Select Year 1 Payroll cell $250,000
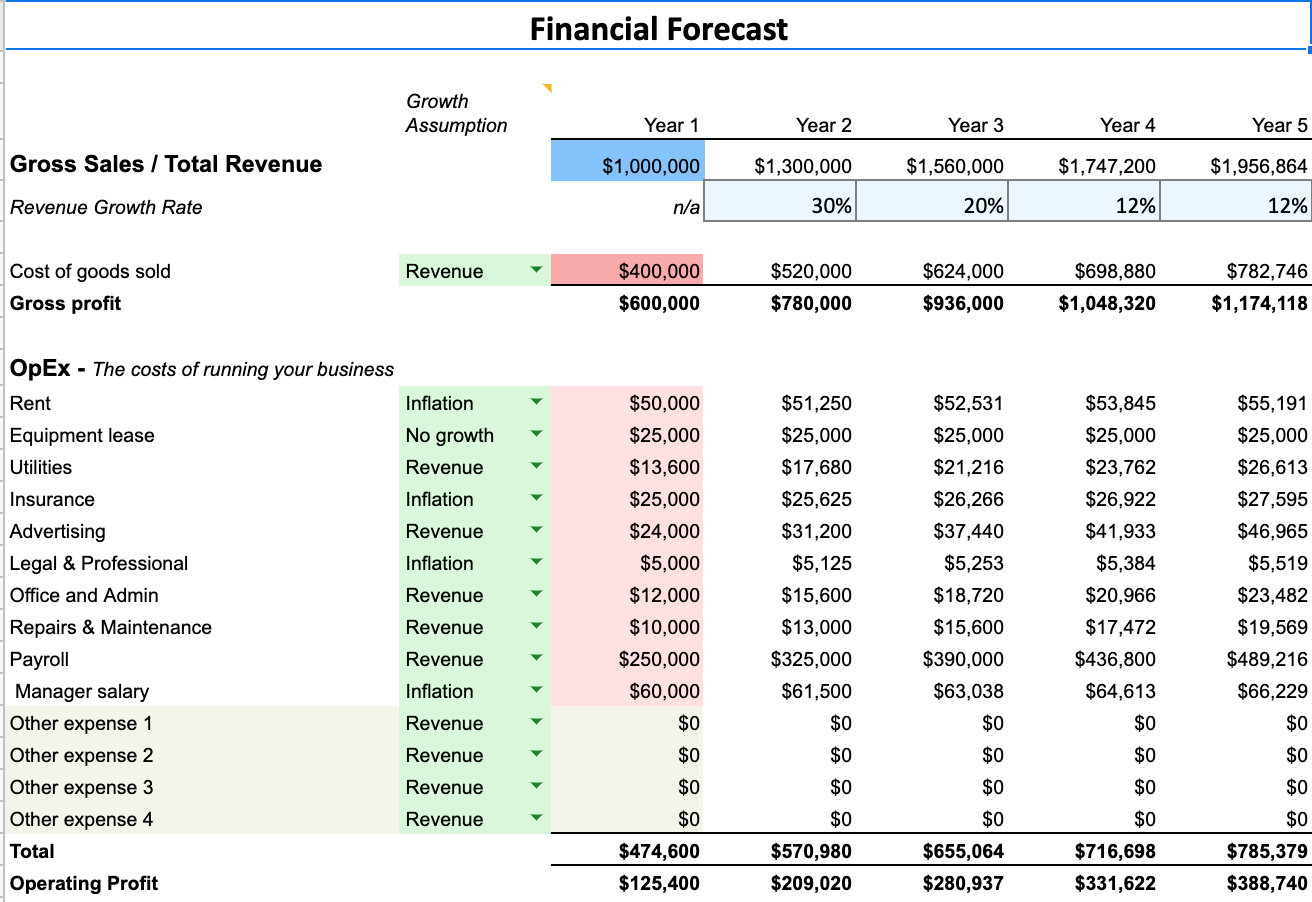This screenshot has height=902, width=1312. click(627, 659)
